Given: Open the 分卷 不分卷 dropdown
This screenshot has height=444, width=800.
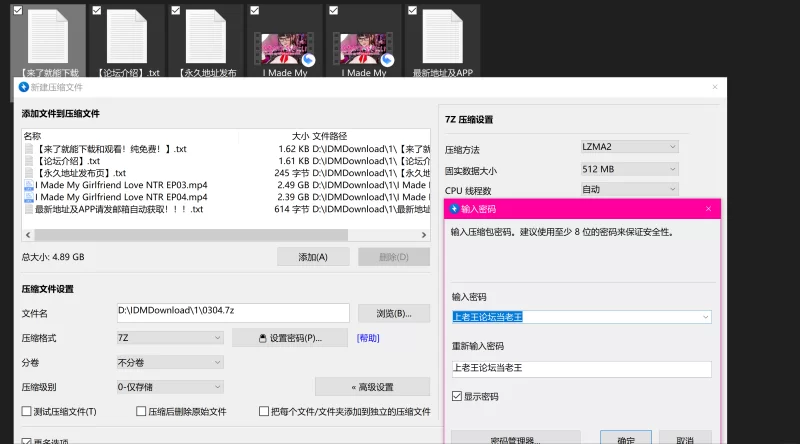Looking at the screenshot, I should 170,362.
